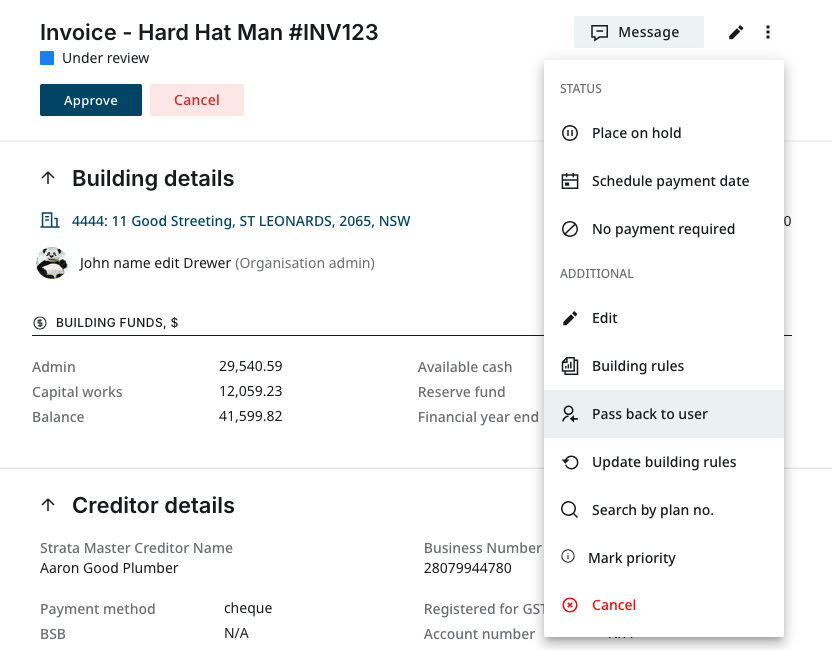Select Update building rules option
This screenshot has width=835, height=650.
(663, 462)
